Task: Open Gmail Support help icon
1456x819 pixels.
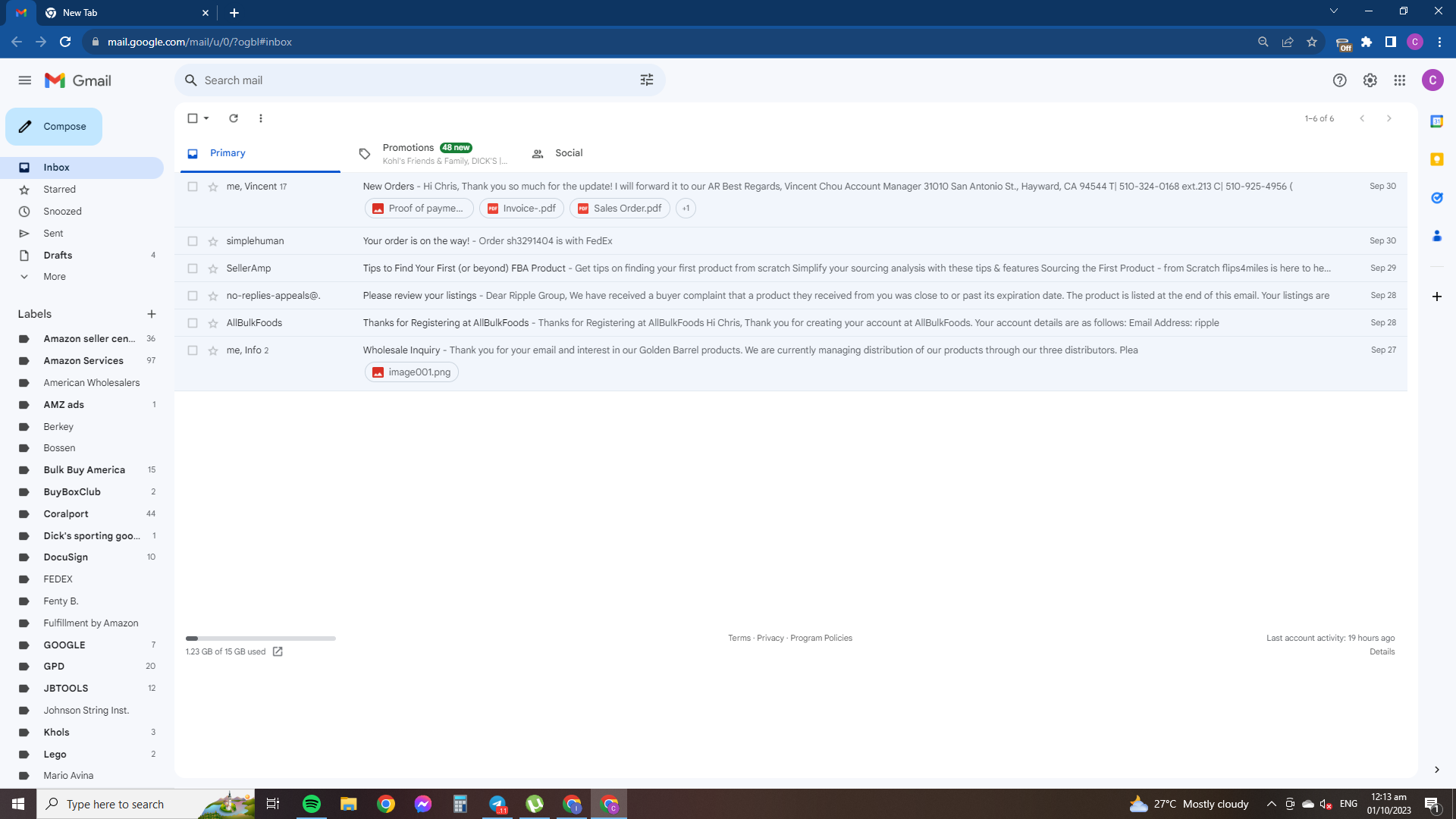Action: coord(1340,80)
